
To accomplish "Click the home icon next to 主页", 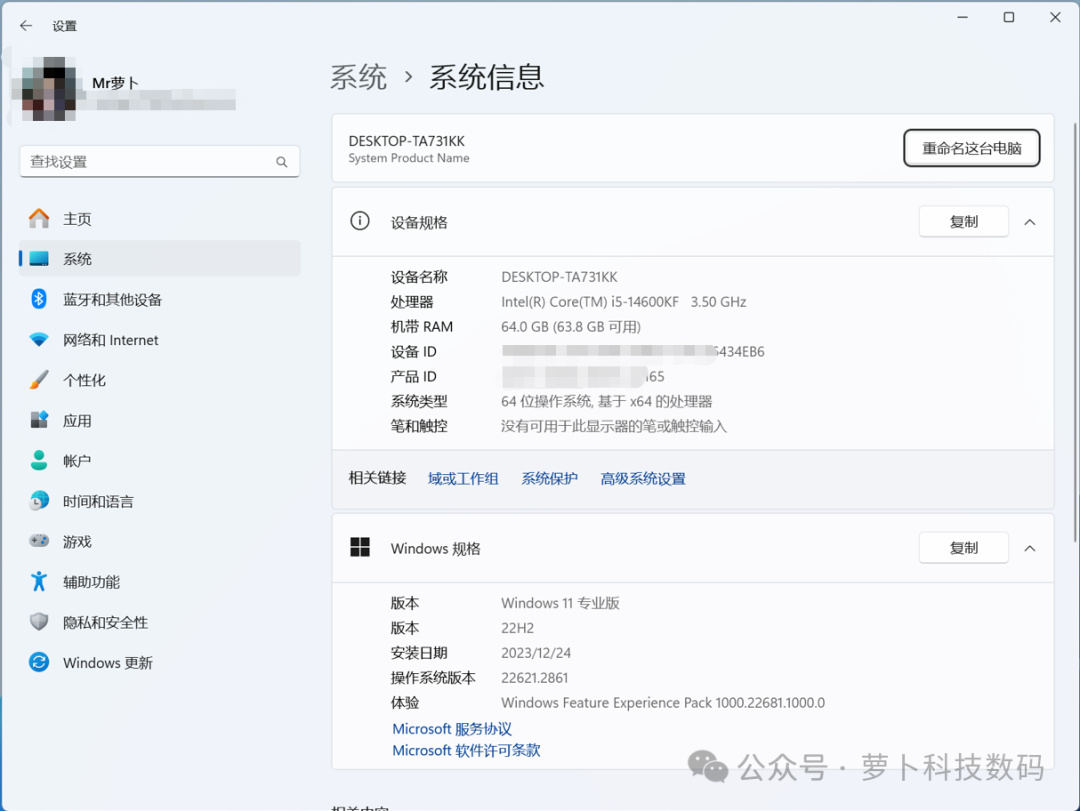I will click(x=39, y=218).
